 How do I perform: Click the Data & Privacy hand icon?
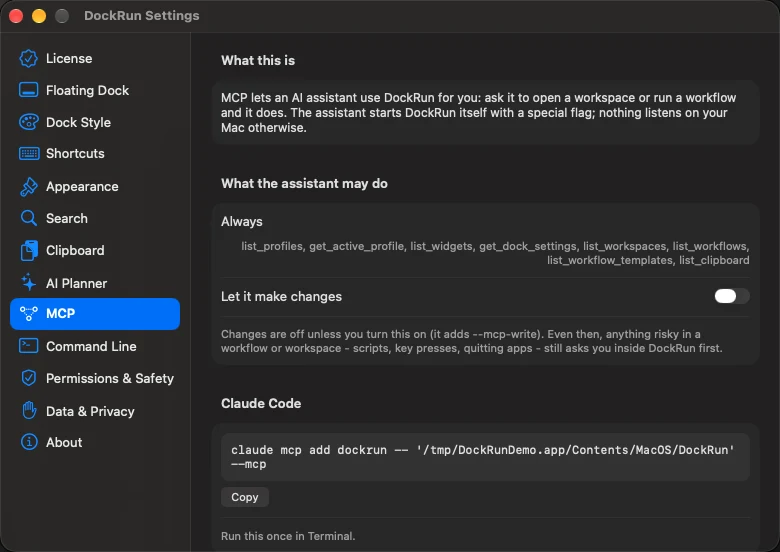29,411
